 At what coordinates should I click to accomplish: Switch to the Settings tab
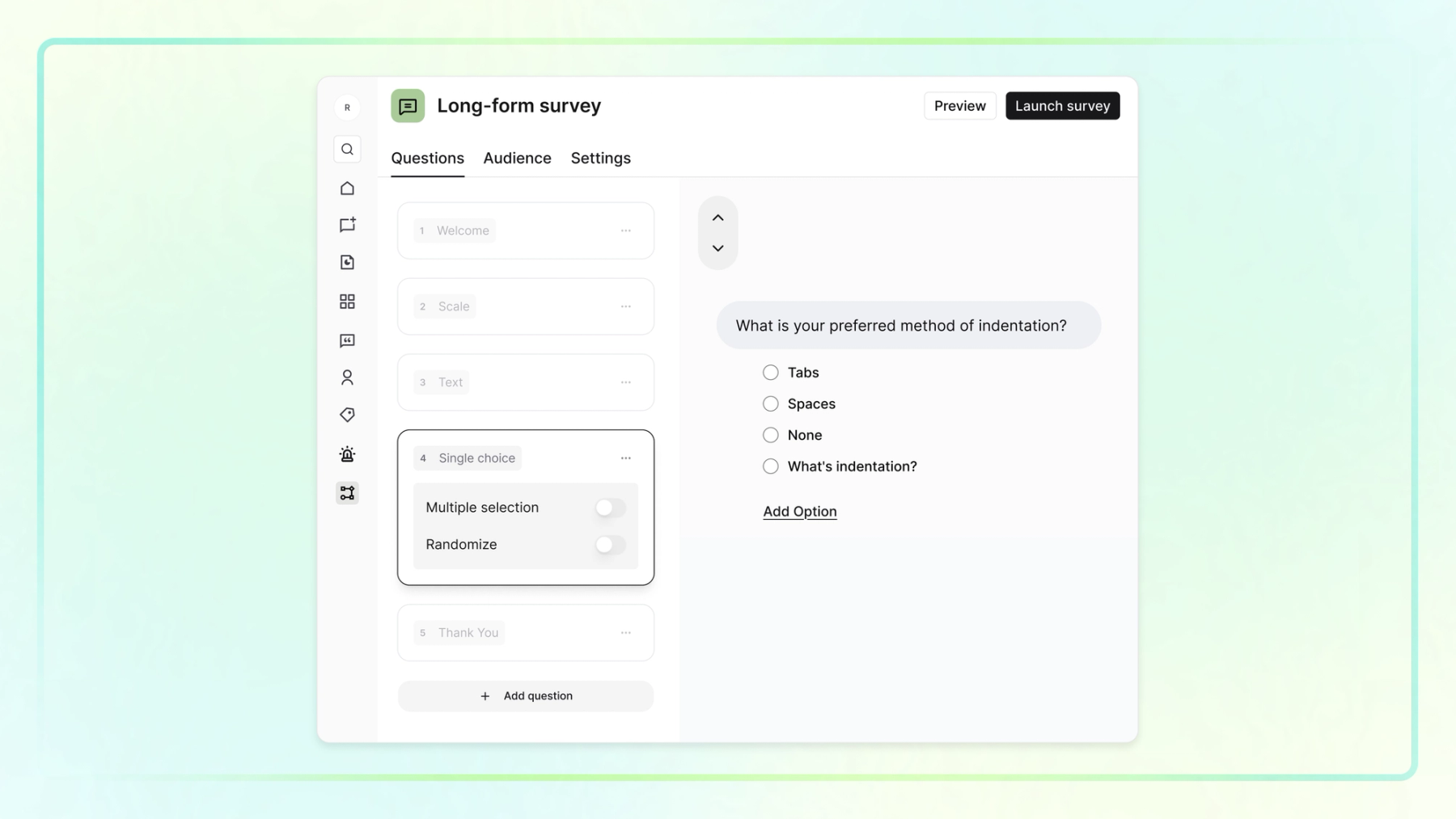click(x=601, y=158)
